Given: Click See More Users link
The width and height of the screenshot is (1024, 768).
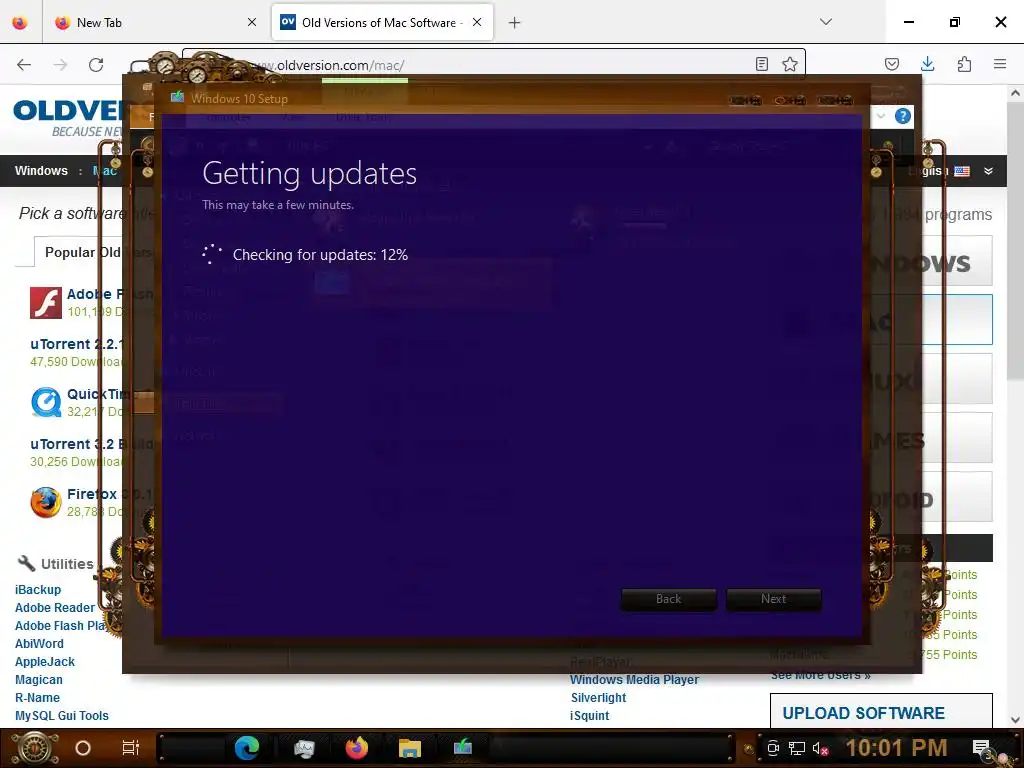Looking at the screenshot, I should (x=820, y=675).
